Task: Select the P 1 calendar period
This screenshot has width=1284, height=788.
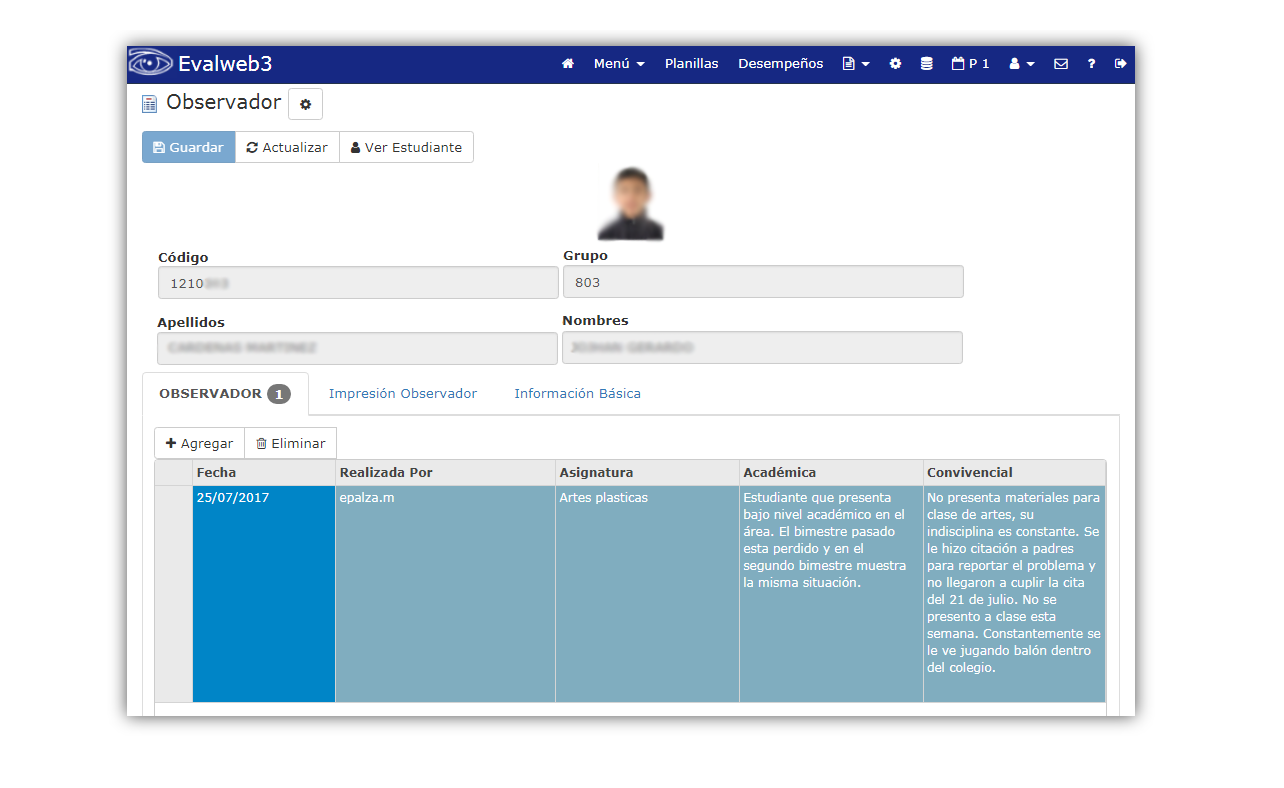Action: point(971,64)
